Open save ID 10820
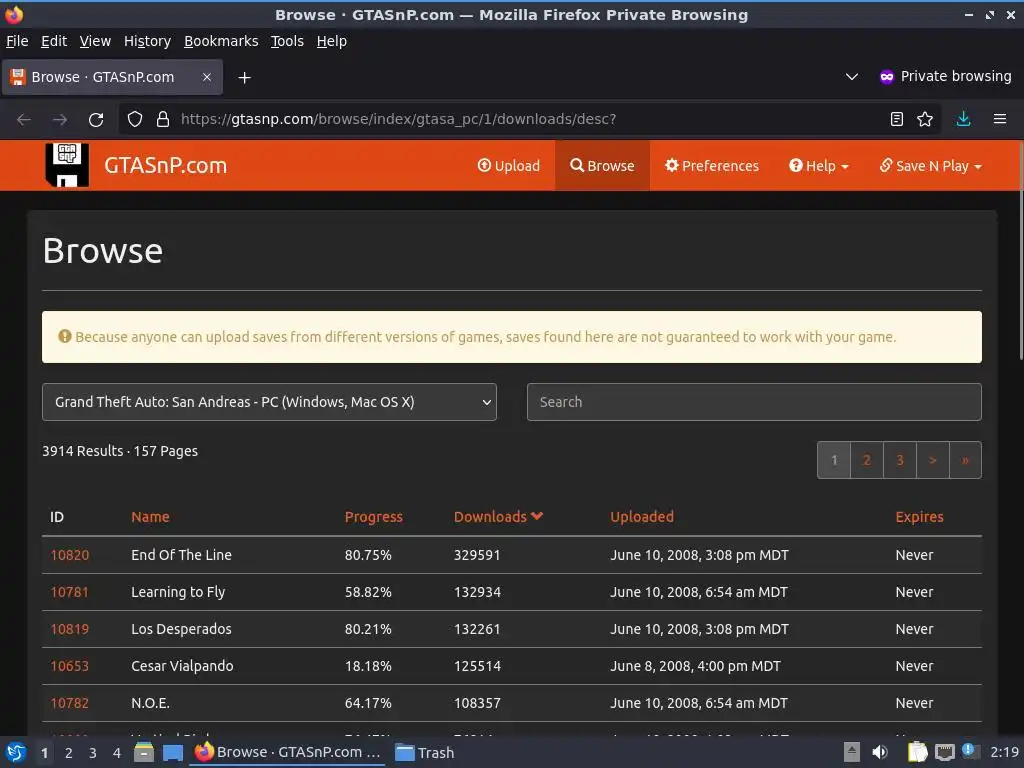The height and width of the screenshot is (768, 1024). [70, 555]
